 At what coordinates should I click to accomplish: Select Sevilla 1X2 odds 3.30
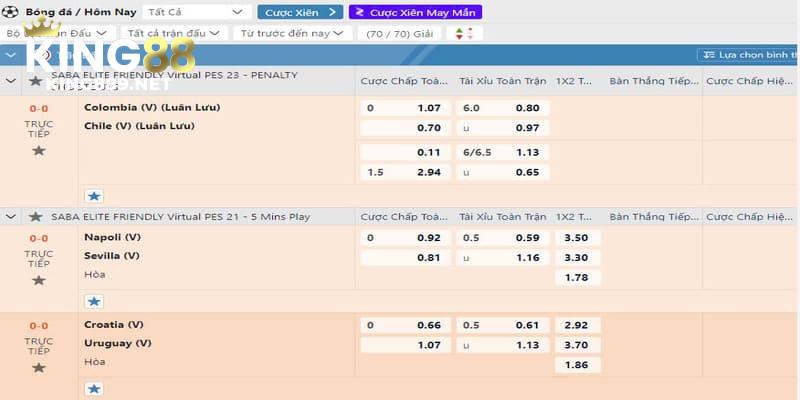pos(578,258)
